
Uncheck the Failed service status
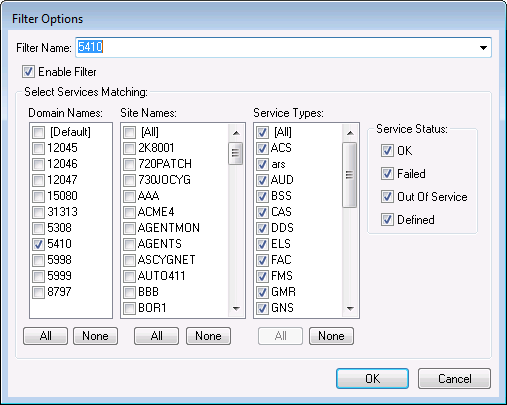[x=387, y=174]
